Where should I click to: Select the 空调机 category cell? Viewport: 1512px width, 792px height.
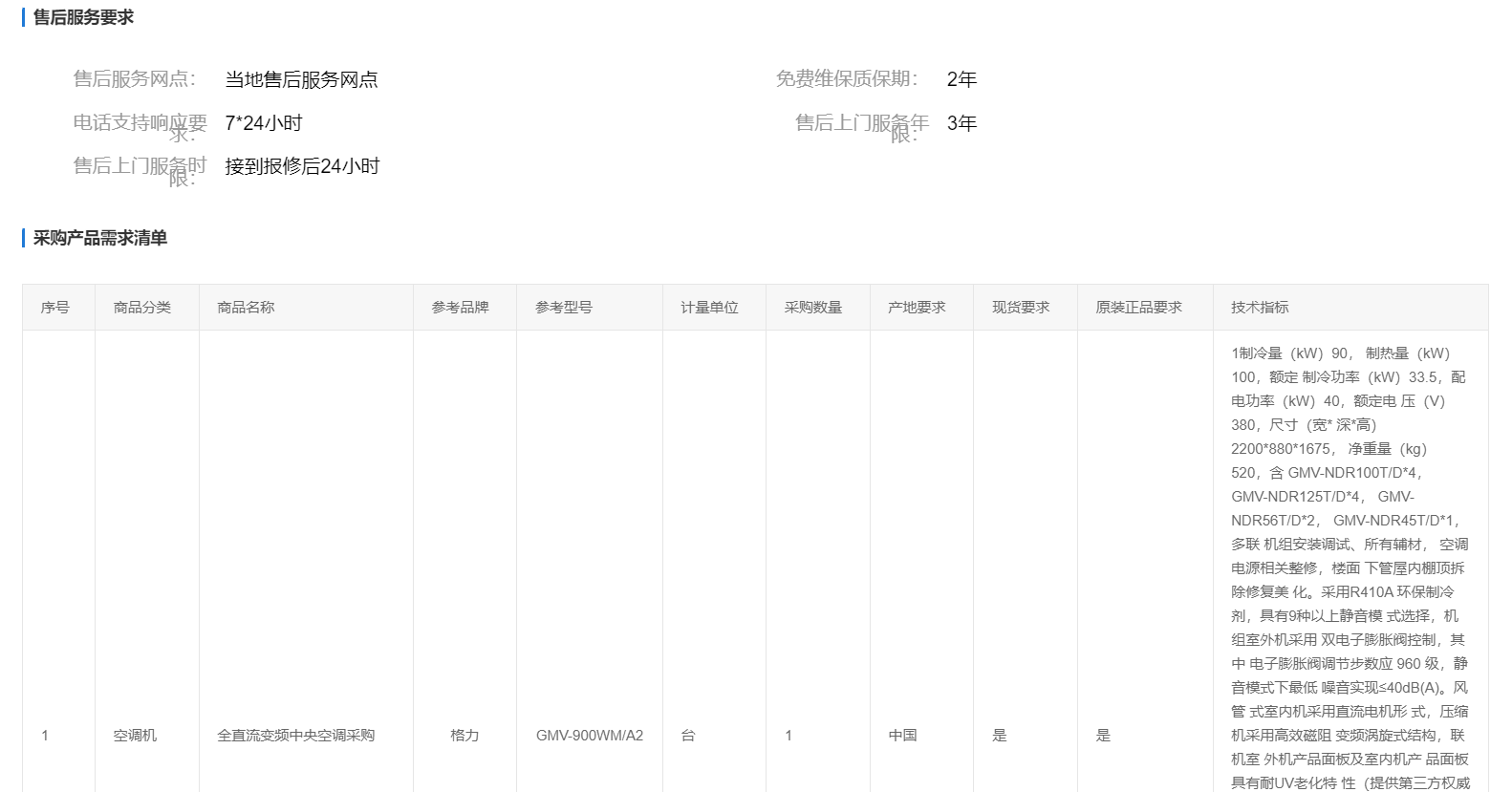point(135,736)
